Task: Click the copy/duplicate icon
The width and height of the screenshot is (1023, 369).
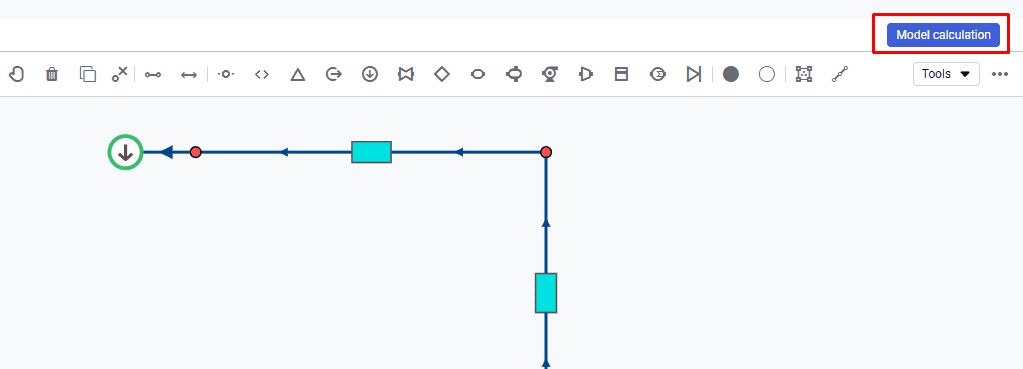Action: point(87,74)
